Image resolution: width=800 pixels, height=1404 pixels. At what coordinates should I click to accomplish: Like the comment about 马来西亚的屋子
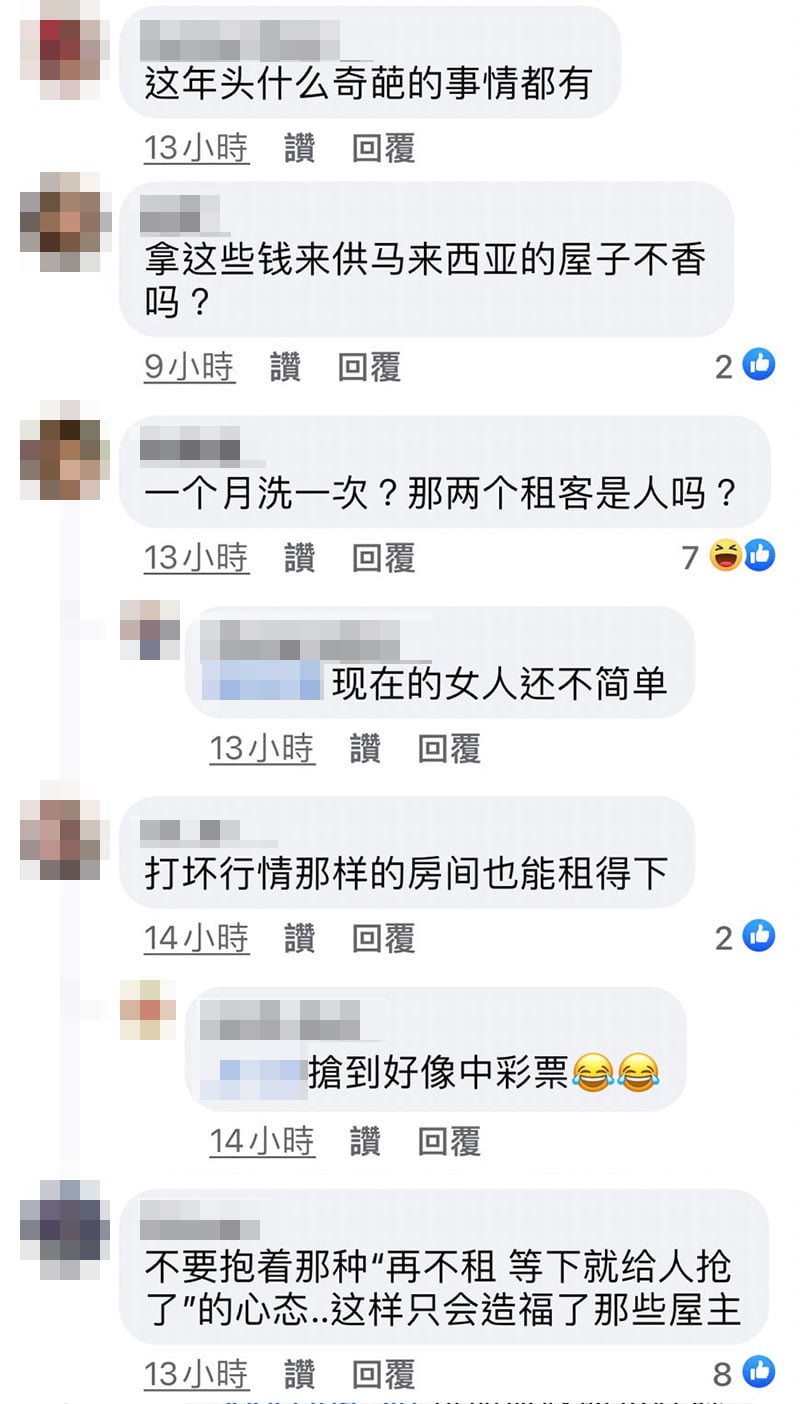(x=285, y=367)
